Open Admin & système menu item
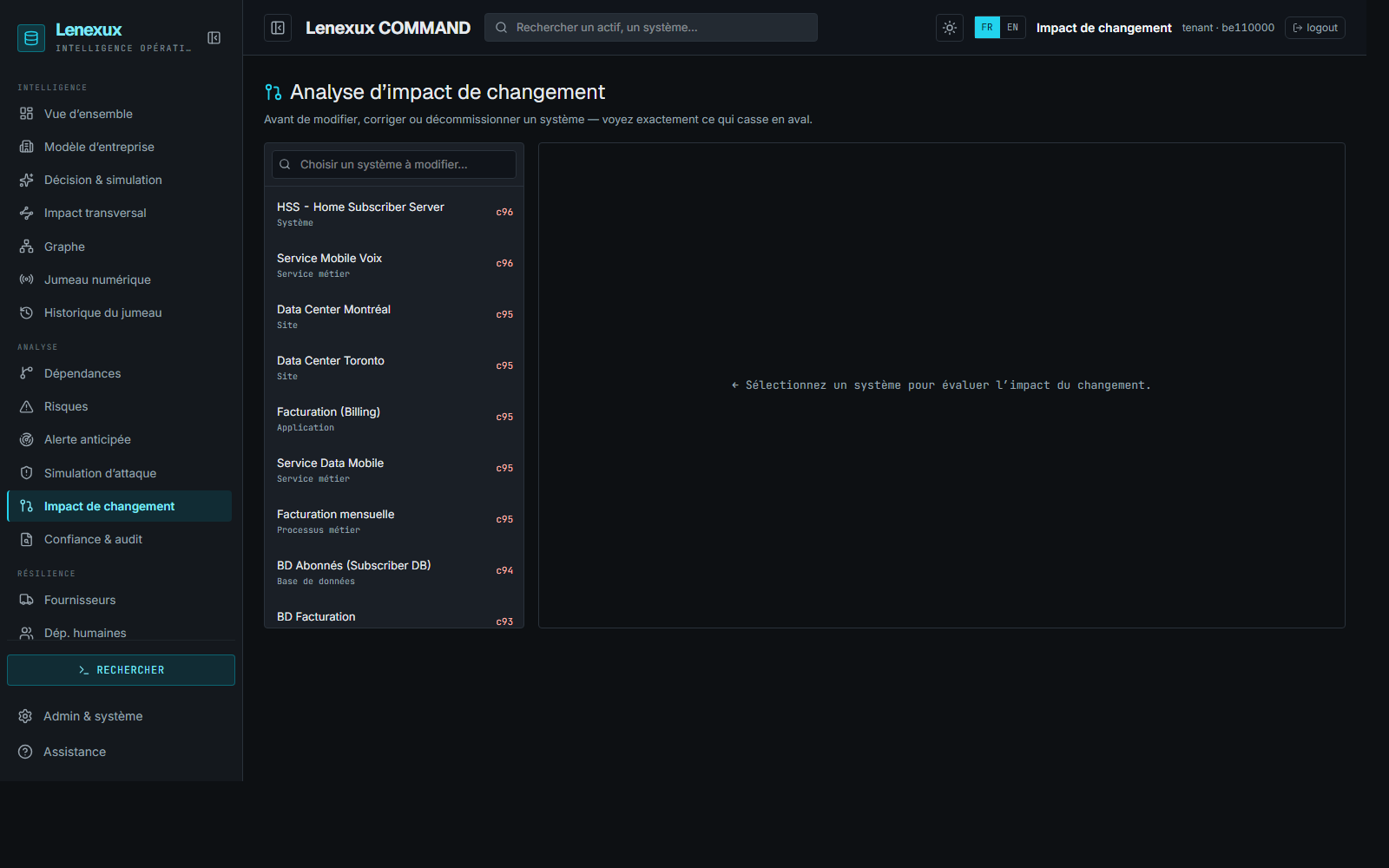1389x868 pixels. click(x=120, y=716)
